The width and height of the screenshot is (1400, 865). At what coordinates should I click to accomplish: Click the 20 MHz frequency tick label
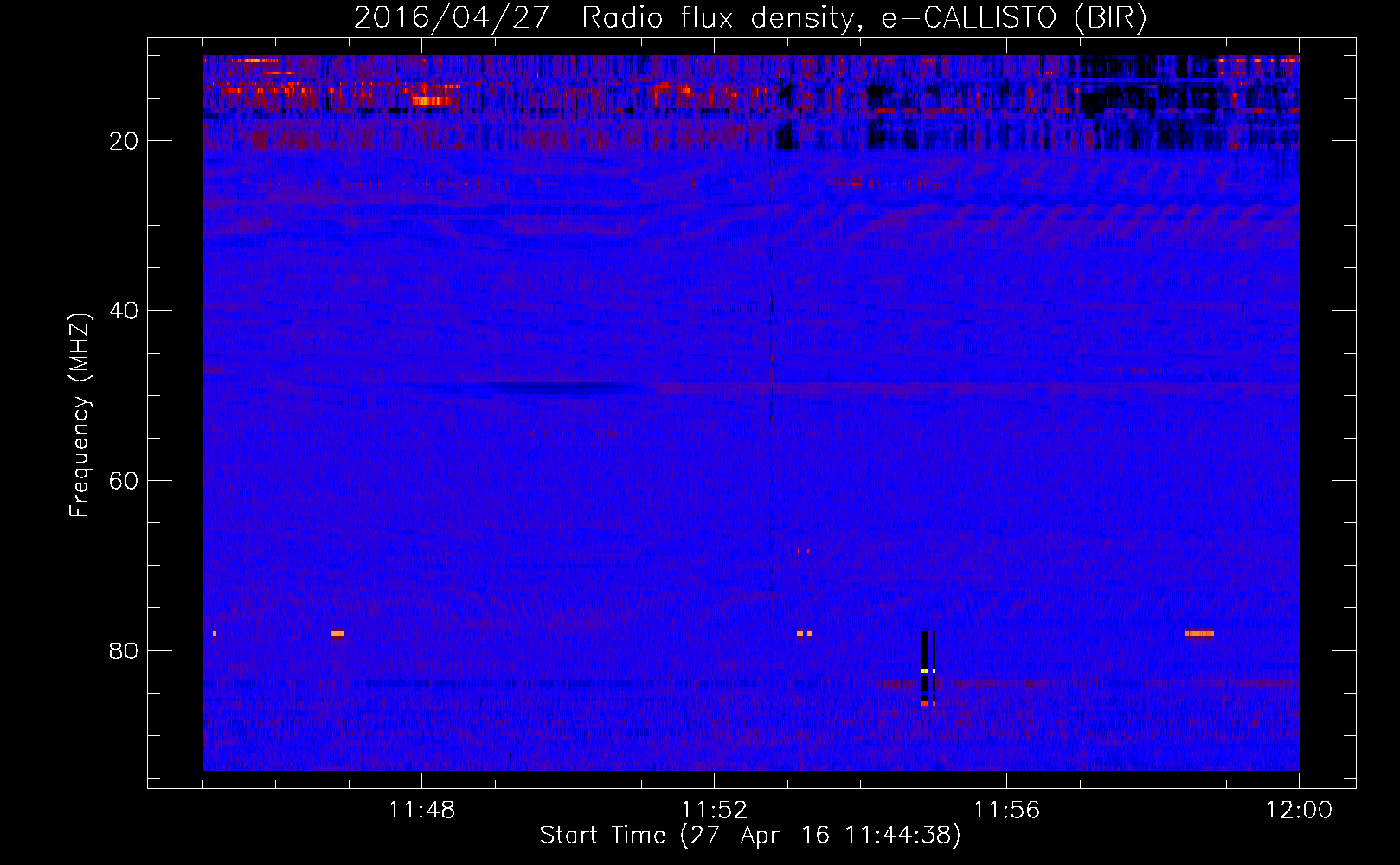tap(124, 141)
